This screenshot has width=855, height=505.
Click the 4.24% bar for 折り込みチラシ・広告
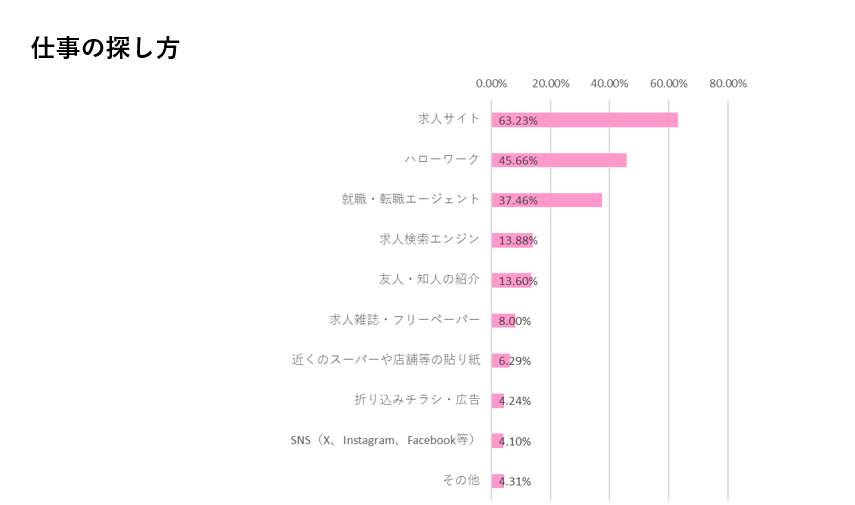(x=497, y=400)
